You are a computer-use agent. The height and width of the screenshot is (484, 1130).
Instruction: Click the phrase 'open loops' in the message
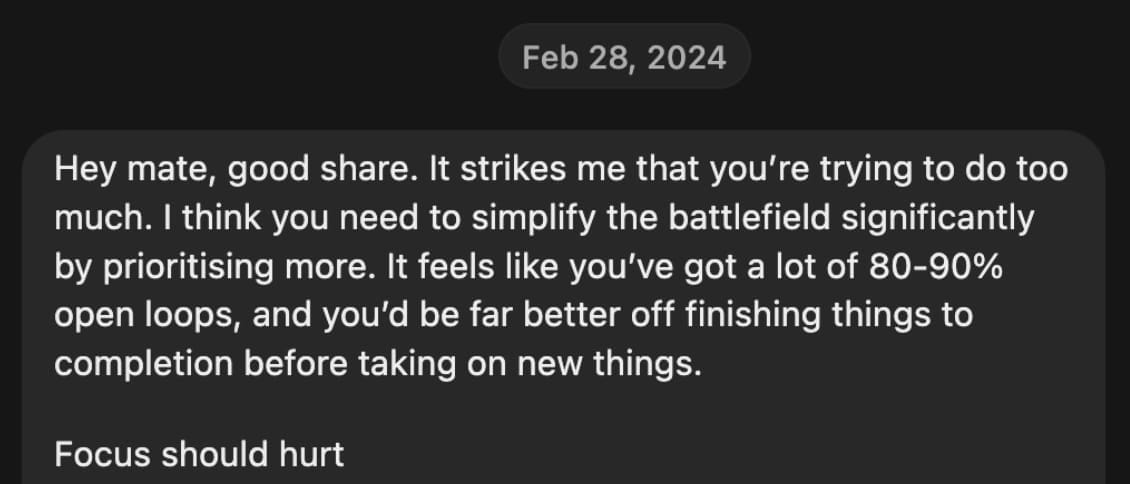(x=146, y=315)
